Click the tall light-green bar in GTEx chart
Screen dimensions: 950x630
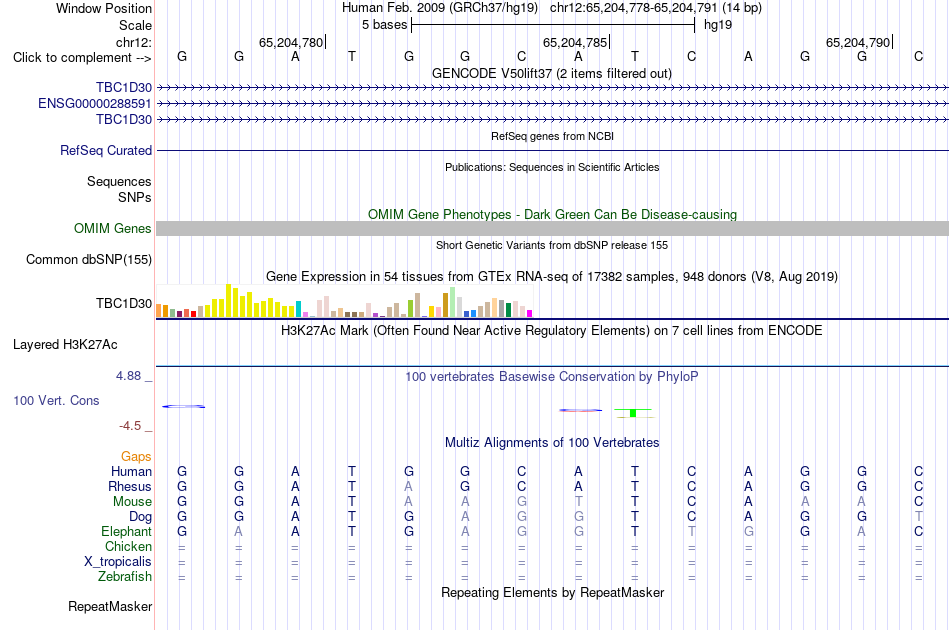(453, 302)
